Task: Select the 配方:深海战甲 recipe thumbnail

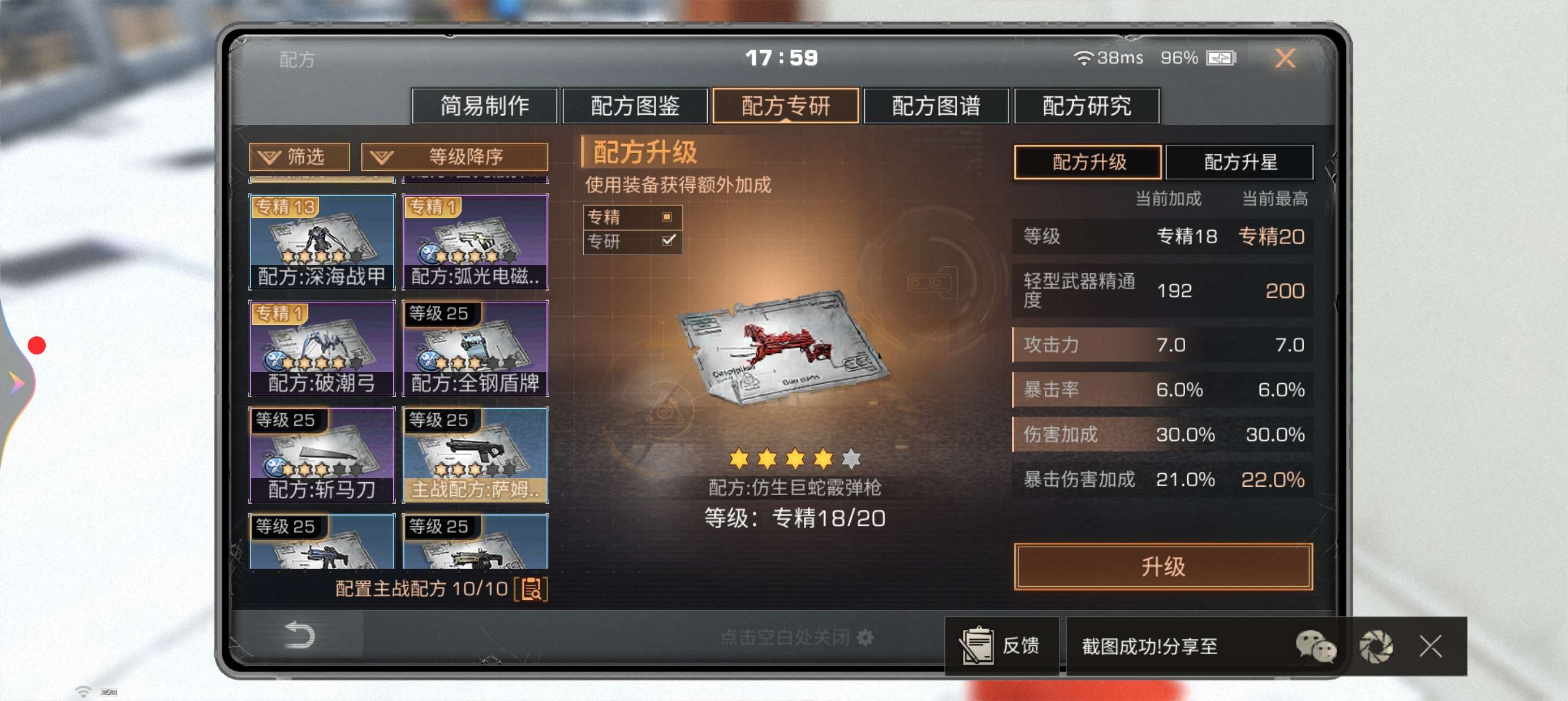Action: [322, 241]
